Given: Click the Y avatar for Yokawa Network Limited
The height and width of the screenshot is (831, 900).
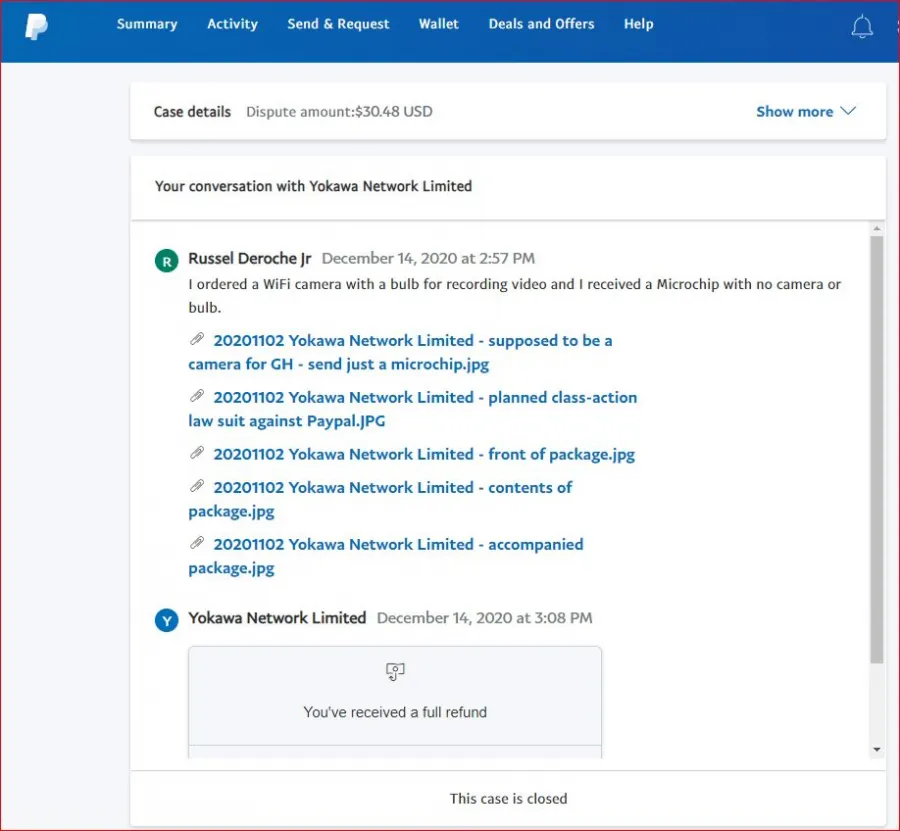Looking at the screenshot, I should click(x=166, y=620).
